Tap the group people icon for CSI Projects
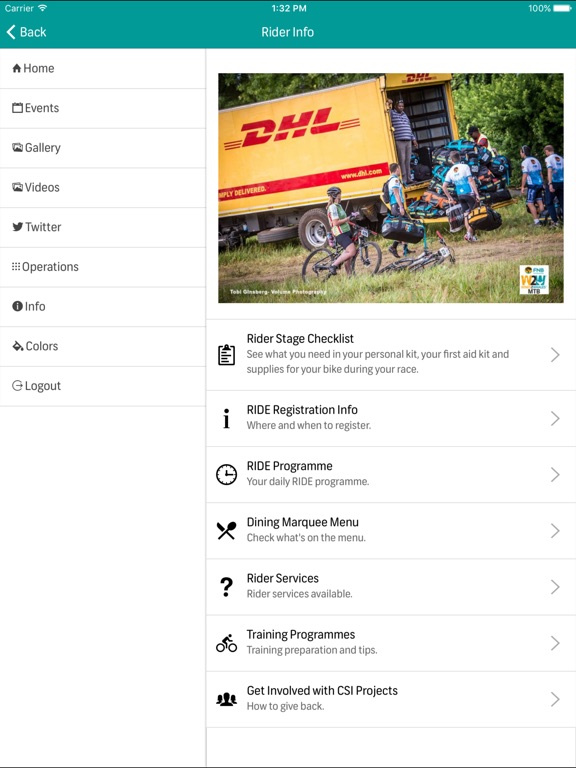 point(226,699)
